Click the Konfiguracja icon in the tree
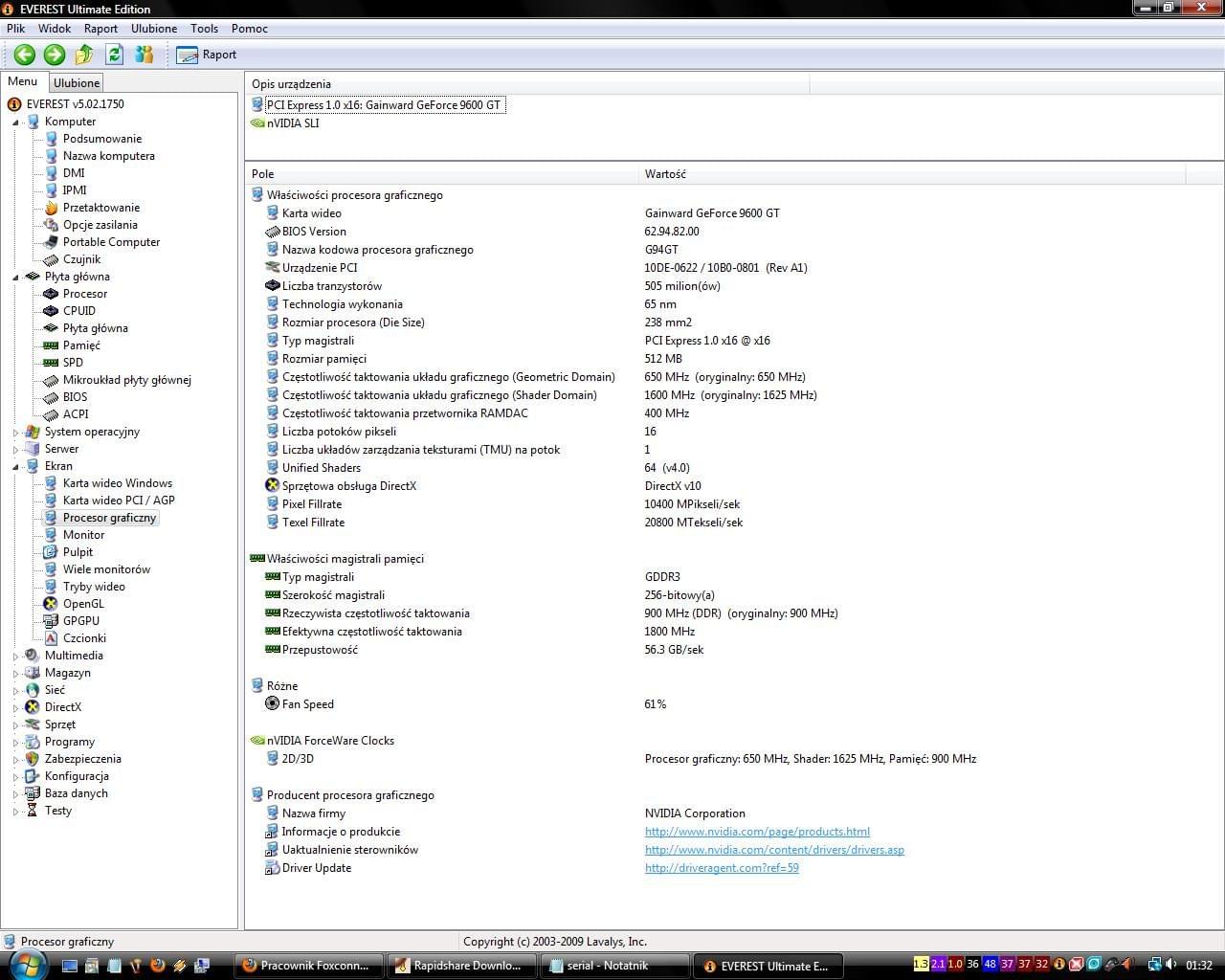Viewport: 1225px width, 980px height. click(x=33, y=776)
